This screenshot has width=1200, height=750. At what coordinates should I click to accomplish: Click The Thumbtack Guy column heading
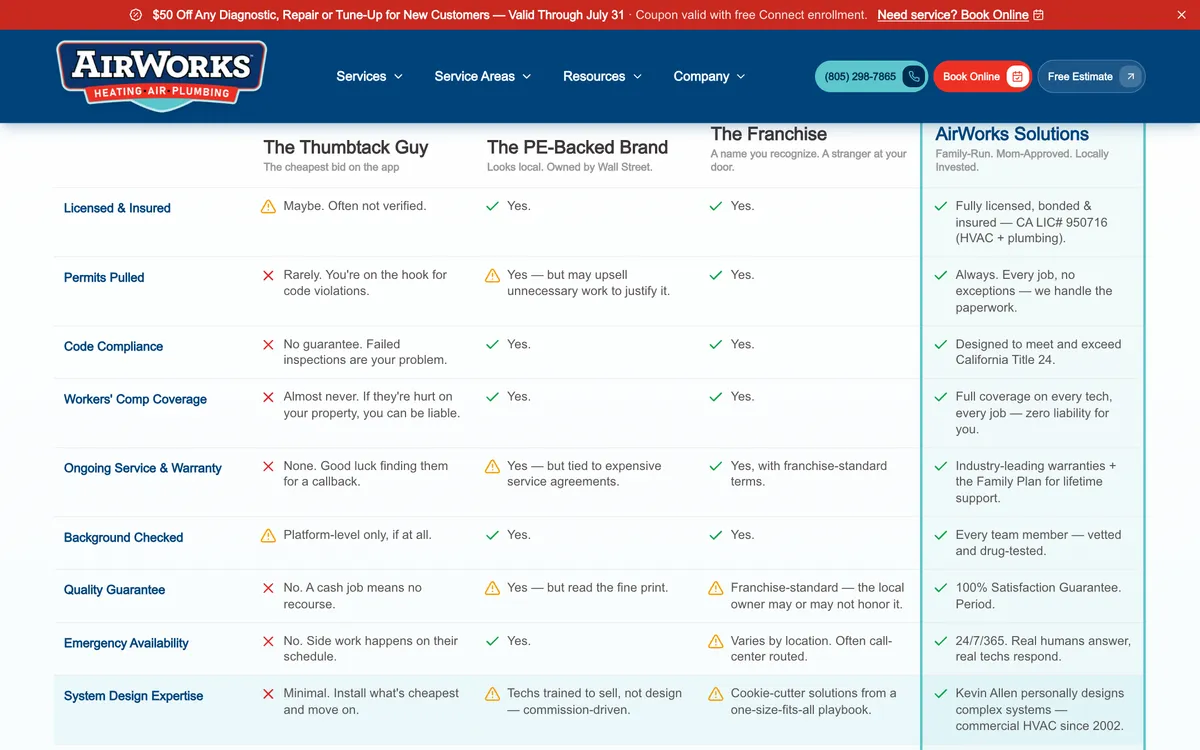click(x=346, y=147)
